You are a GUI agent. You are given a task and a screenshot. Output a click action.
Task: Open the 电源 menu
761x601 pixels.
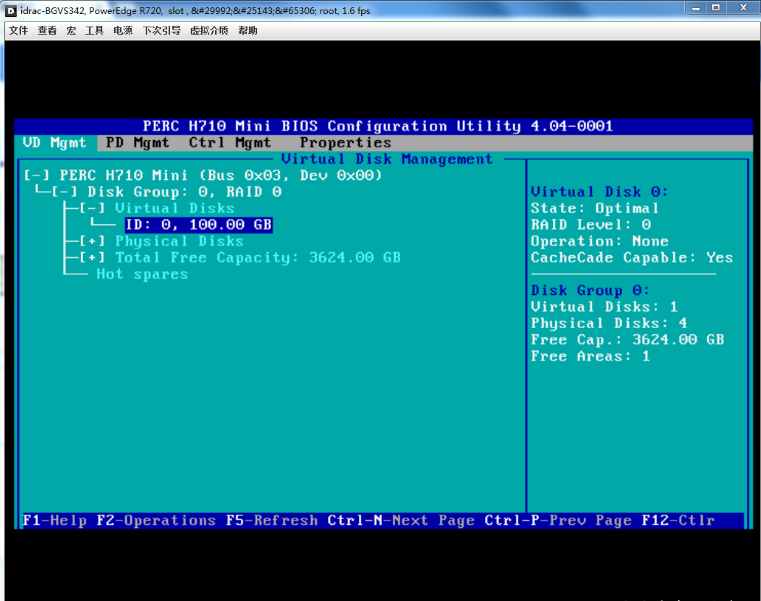tap(123, 31)
